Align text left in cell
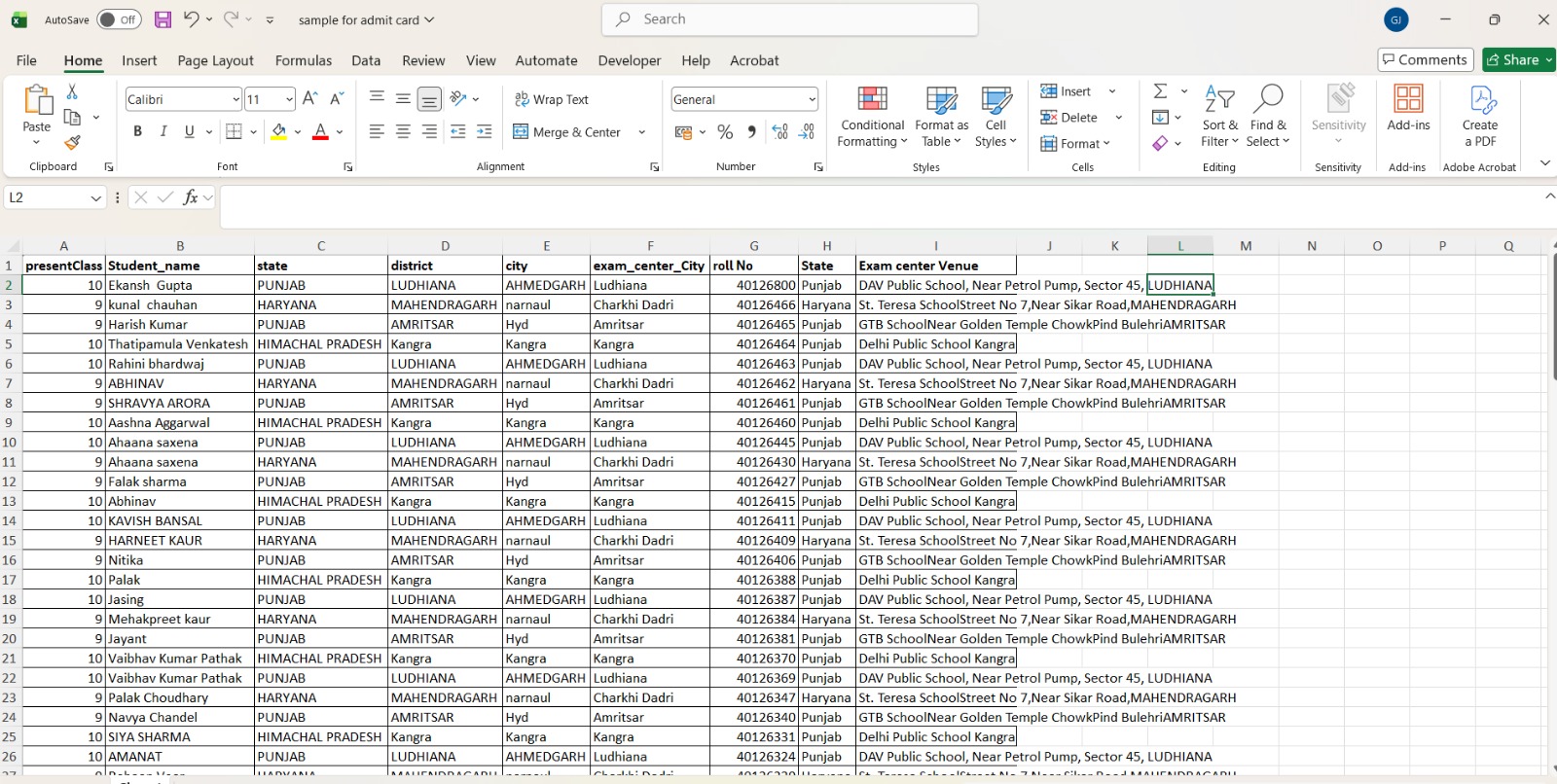This screenshot has height=784, width=1557. pos(377,131)
